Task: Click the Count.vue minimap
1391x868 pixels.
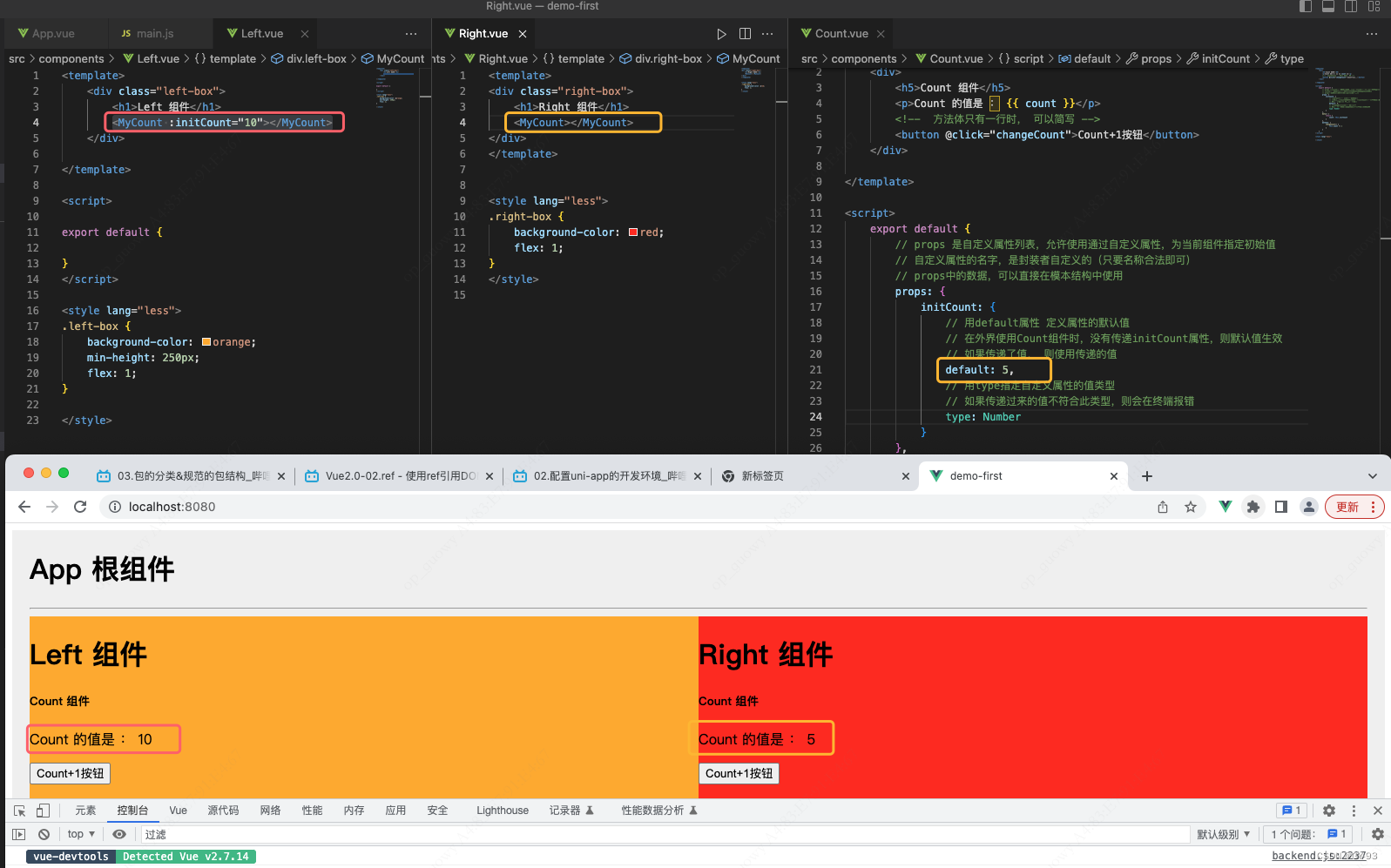Action: point(1347,104)
